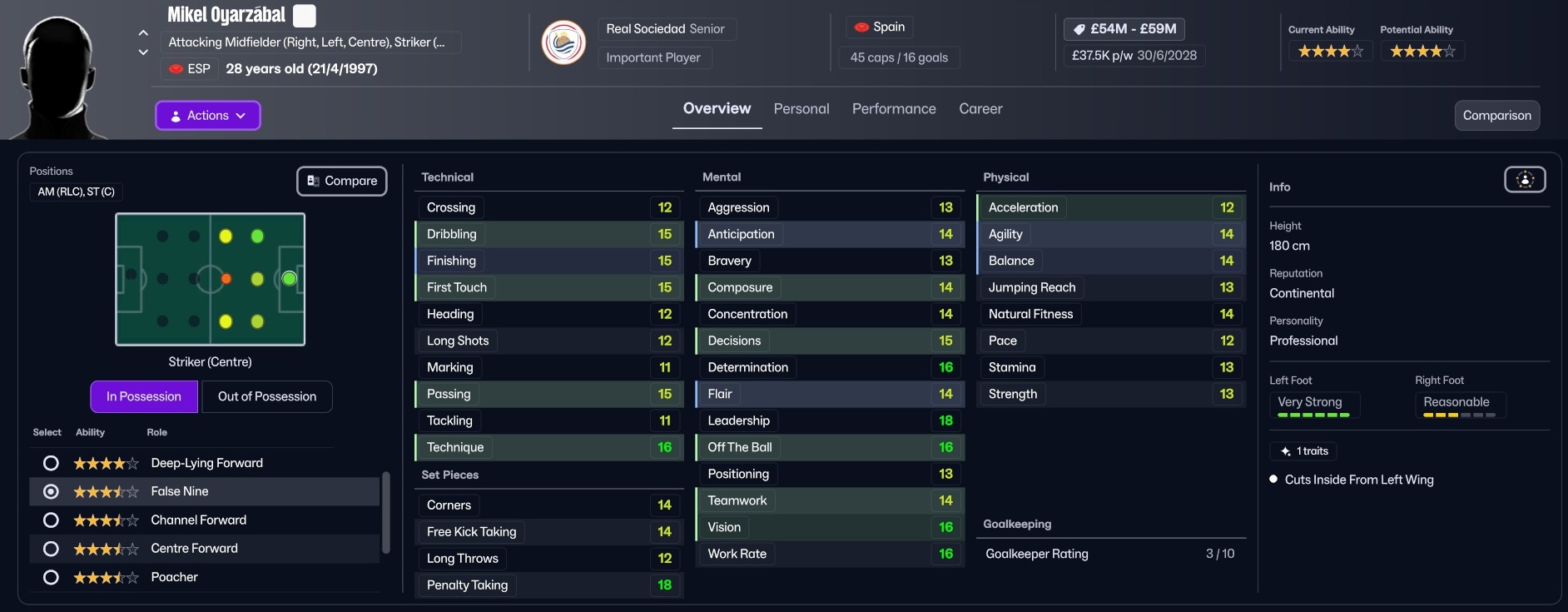Click the traits sparkle icon
The image size is (1568, 612).
tap(1285, 451)
